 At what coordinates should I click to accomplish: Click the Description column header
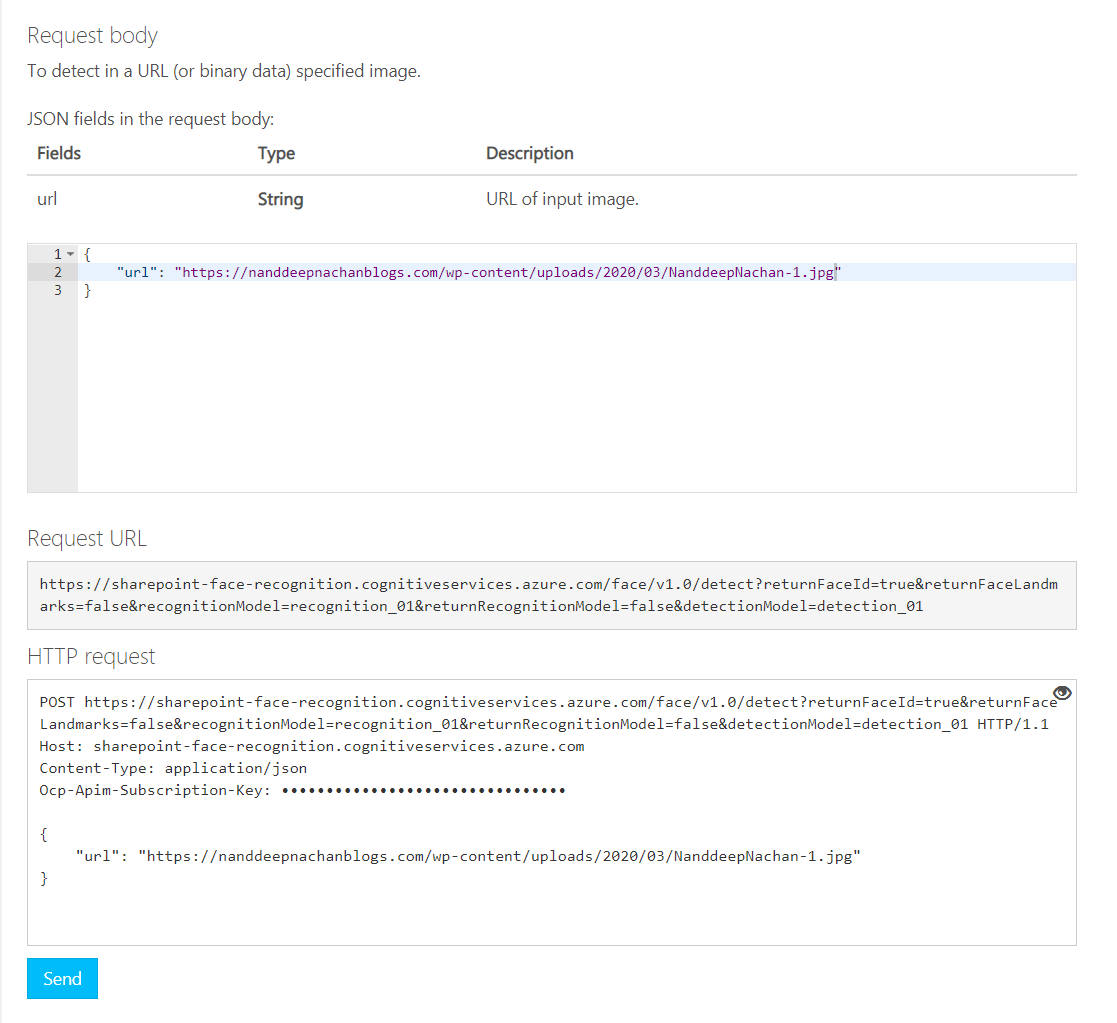coord(529,153)
